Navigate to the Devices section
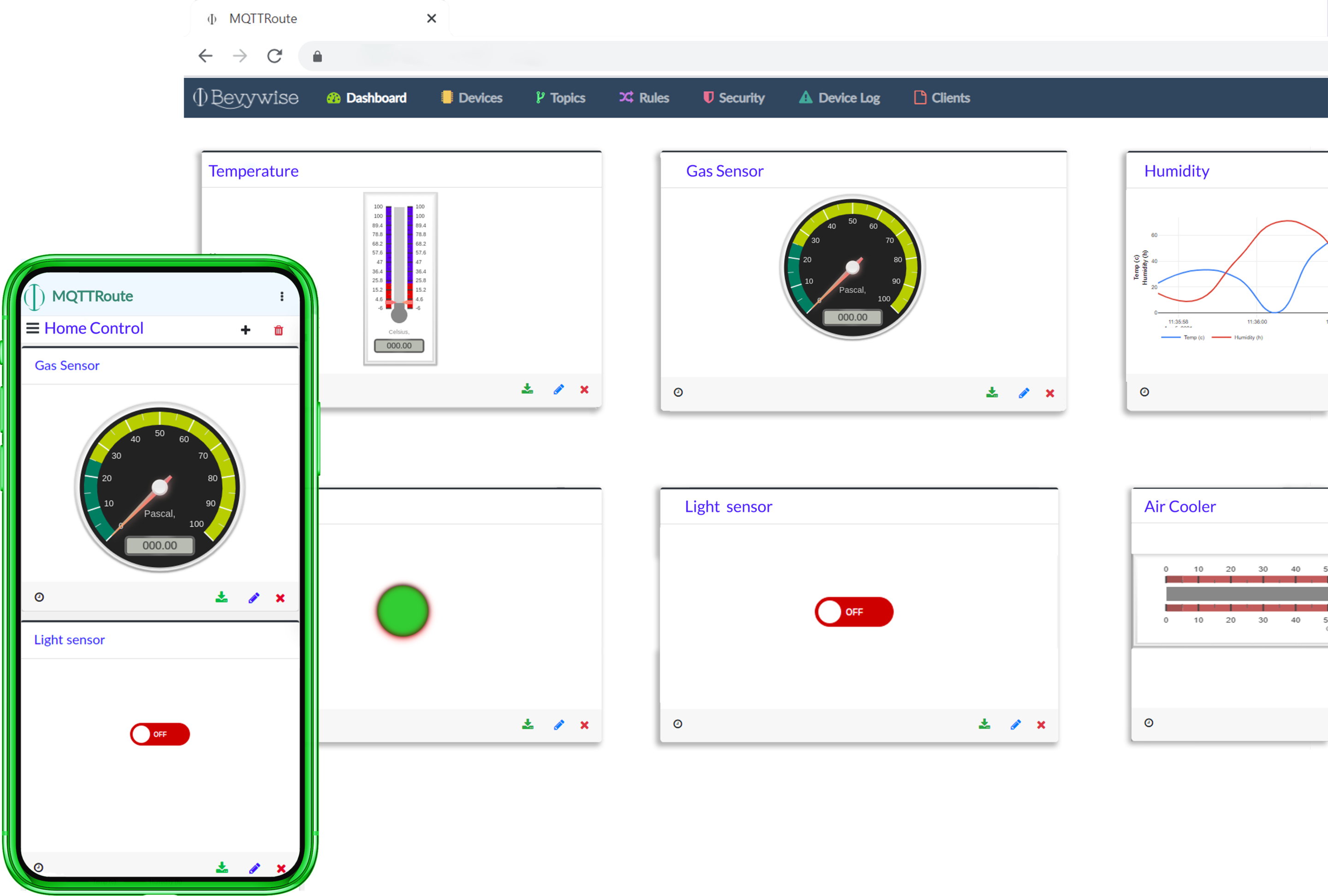Screen dimensions: 1328x896 [471, 97]
